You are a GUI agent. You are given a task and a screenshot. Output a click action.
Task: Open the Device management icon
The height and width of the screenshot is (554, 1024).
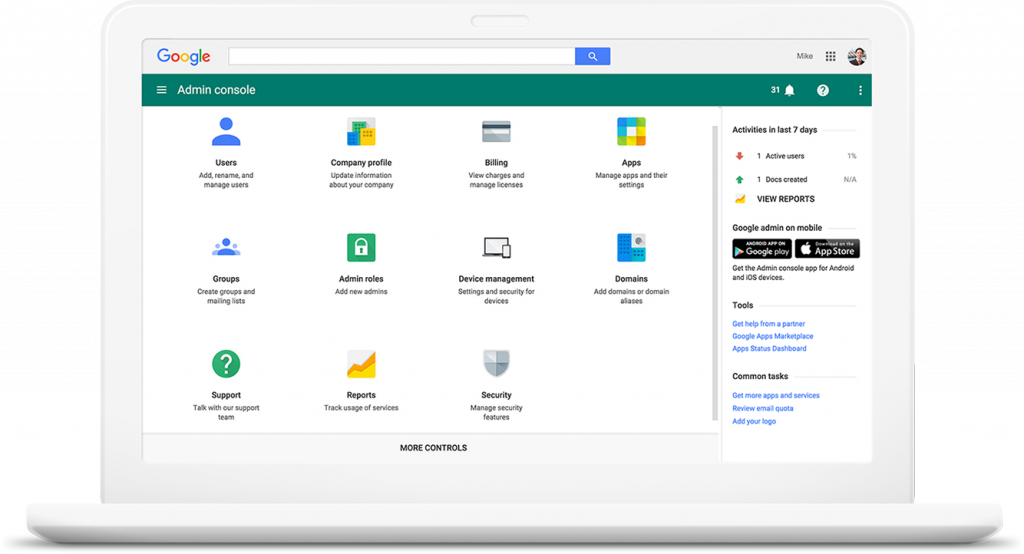pyautogui.click(x=496, y=248)
